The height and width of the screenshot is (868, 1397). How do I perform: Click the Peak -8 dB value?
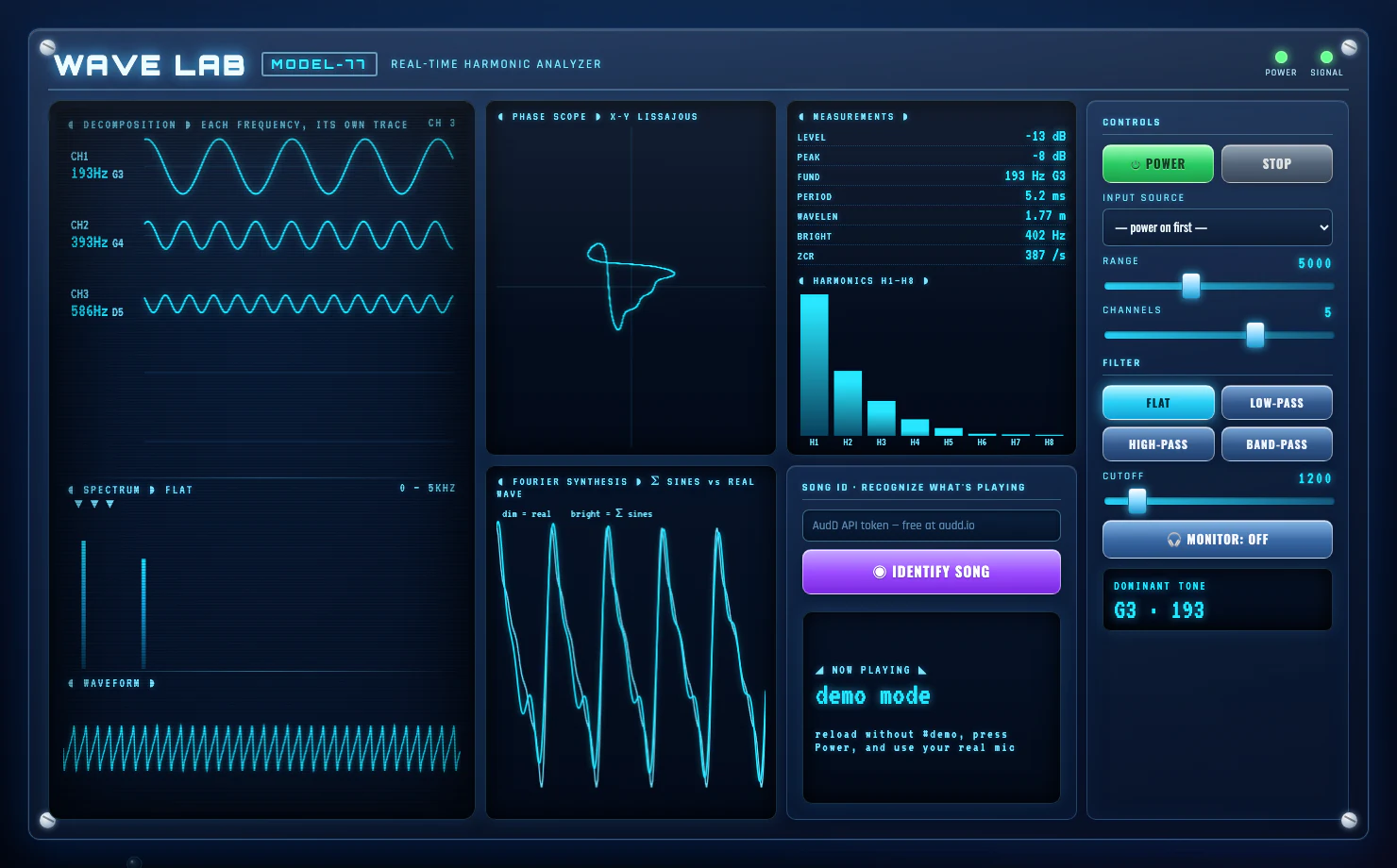[1049, 157]
